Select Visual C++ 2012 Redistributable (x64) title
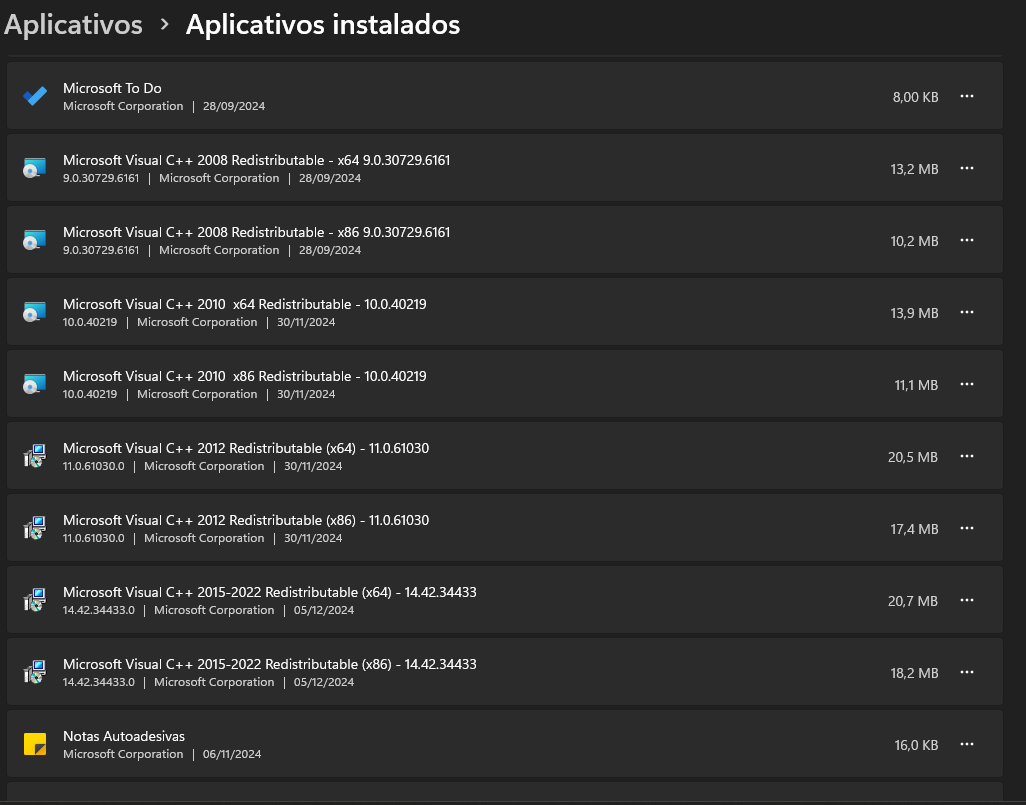Image resolution: width=1026 pixels, height=805 pixels. pos(246,448)
